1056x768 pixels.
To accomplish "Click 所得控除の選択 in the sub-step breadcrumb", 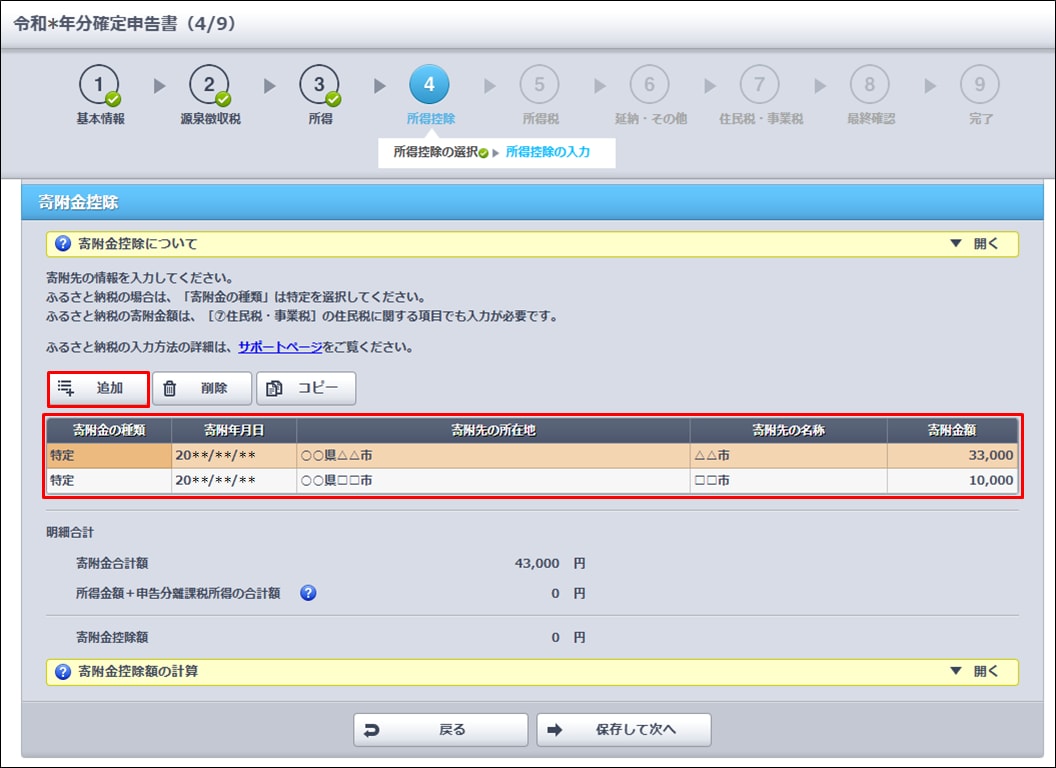I will (435, 153).
